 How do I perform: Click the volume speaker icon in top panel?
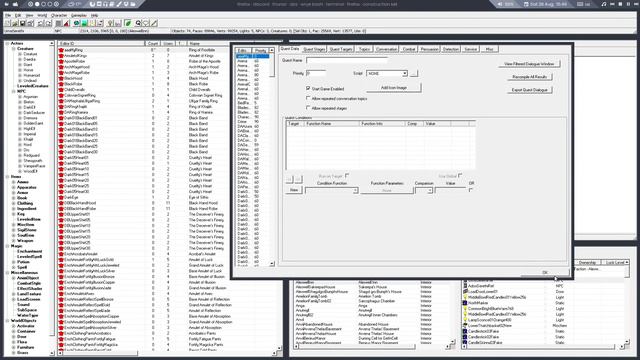tap(500, 4)
